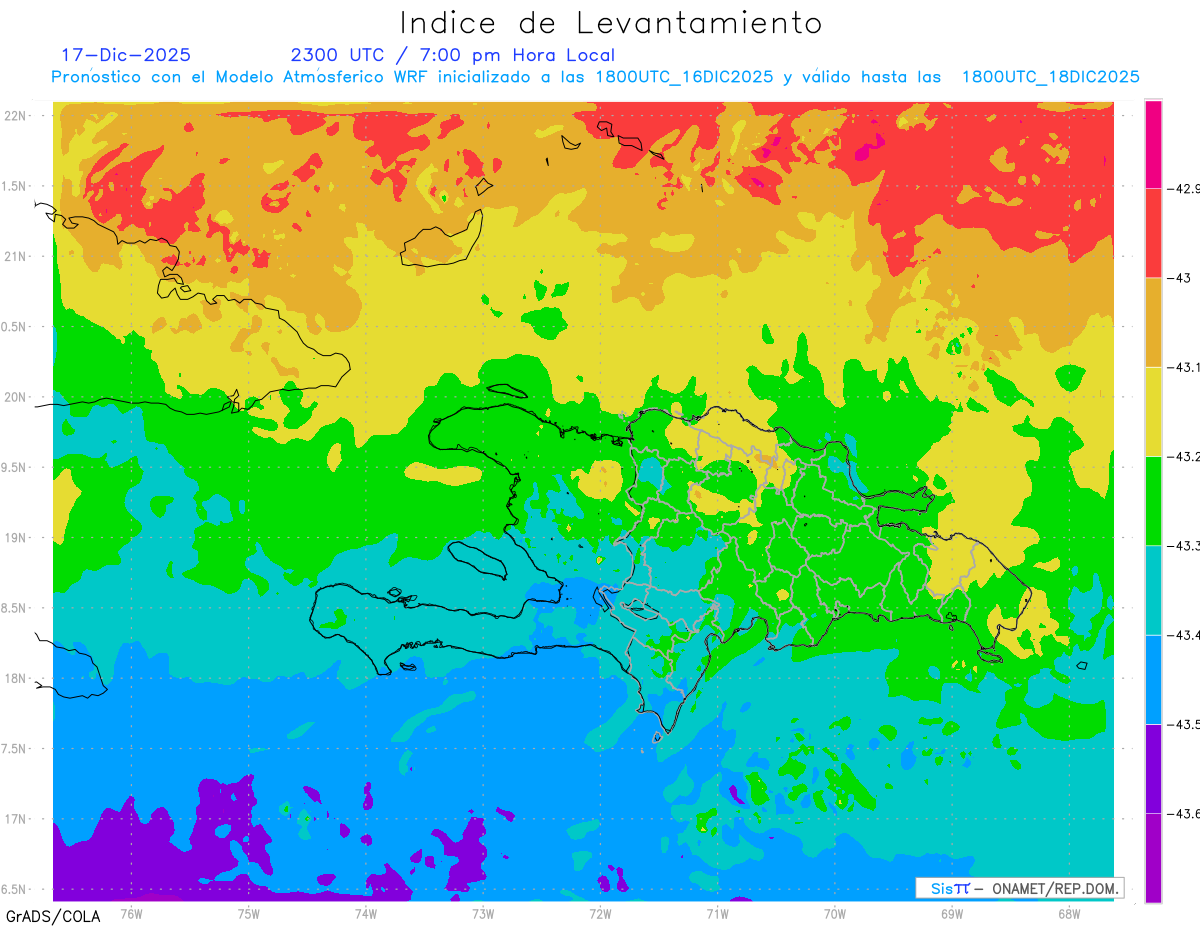Screen dimensions: 1200x927
Task: Click legend value '-43.5'
Action: click(1185, 724)
